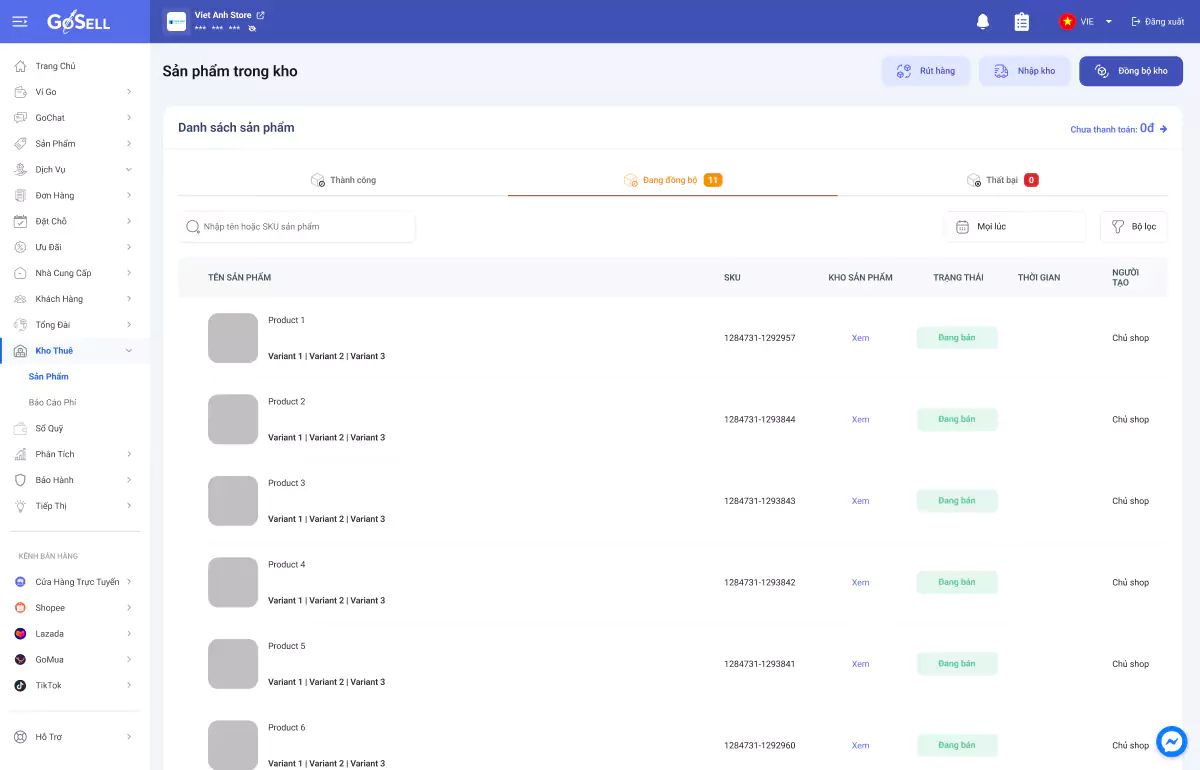This screenshot has width=1200, height=770.
Task: Click Xem link for Product 1
Action: pyautogui.click(x=860, y=338)
